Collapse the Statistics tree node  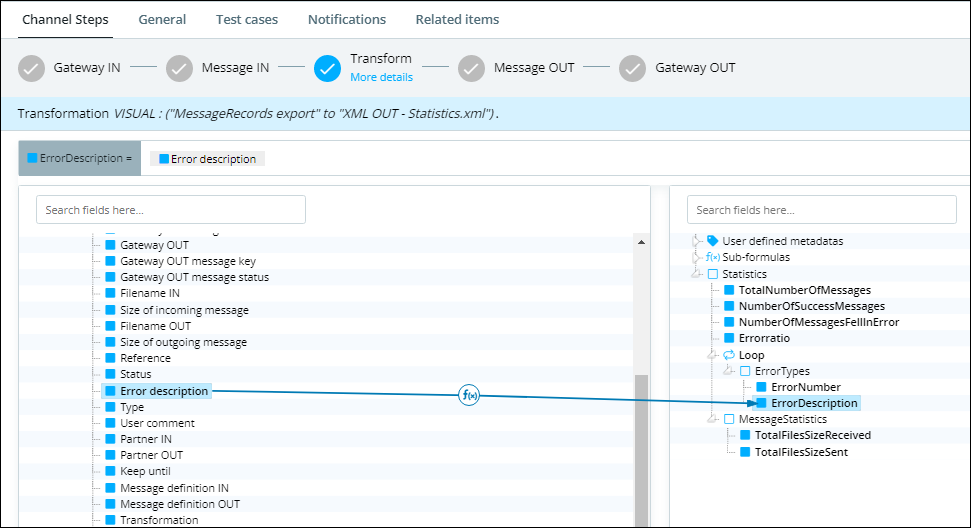pos(697,274)
